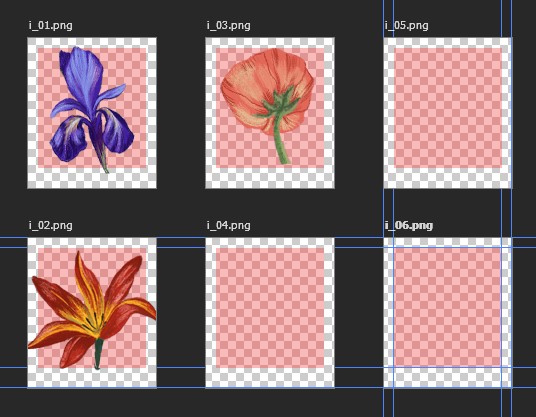Select the i_04.png artboard label
536x417 pixels.
[228, 226]
